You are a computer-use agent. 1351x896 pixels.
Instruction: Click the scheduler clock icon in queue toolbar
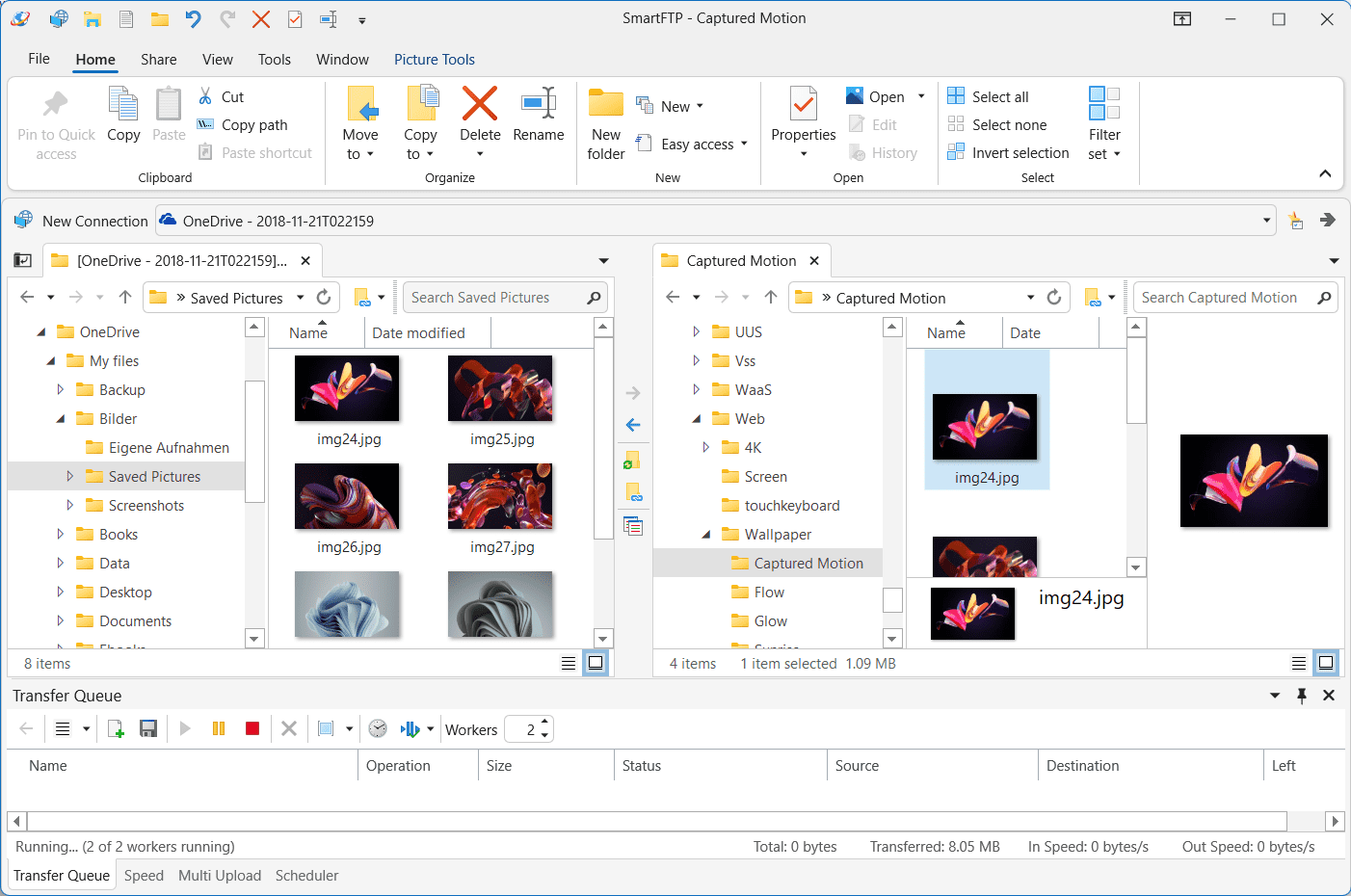click(x=378, y=729)
